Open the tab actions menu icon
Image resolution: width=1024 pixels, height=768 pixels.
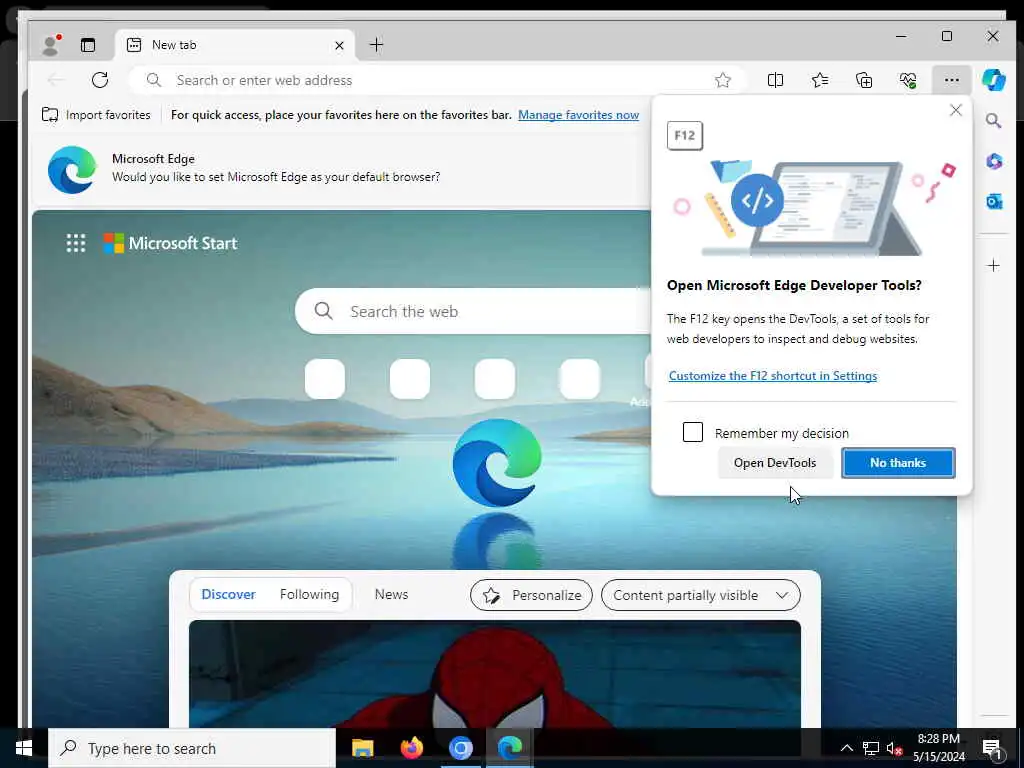[88, 44]
